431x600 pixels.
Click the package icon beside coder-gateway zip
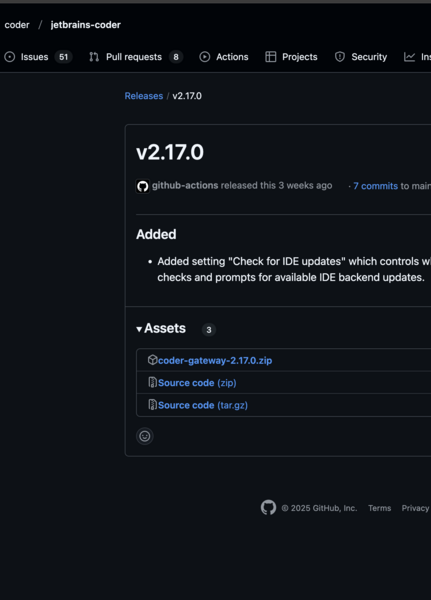tap(152, 360)
